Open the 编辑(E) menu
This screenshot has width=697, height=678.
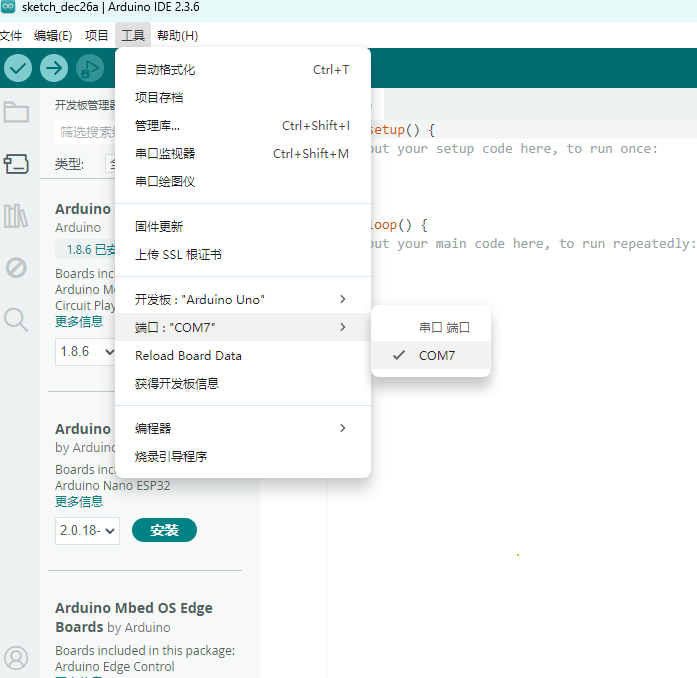tap(53, 35)
